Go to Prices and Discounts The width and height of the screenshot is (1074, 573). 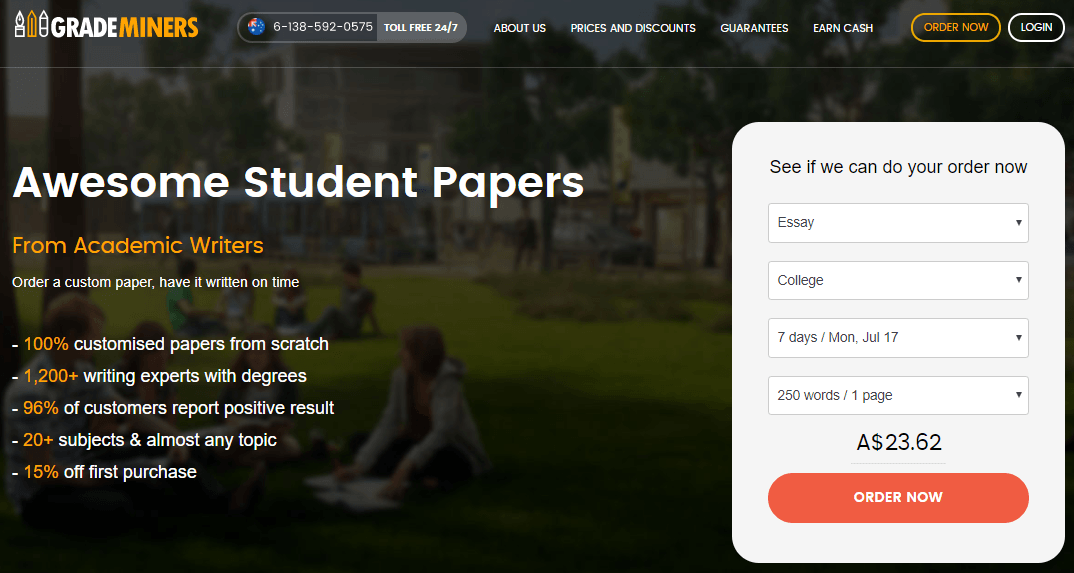(633, 28)
